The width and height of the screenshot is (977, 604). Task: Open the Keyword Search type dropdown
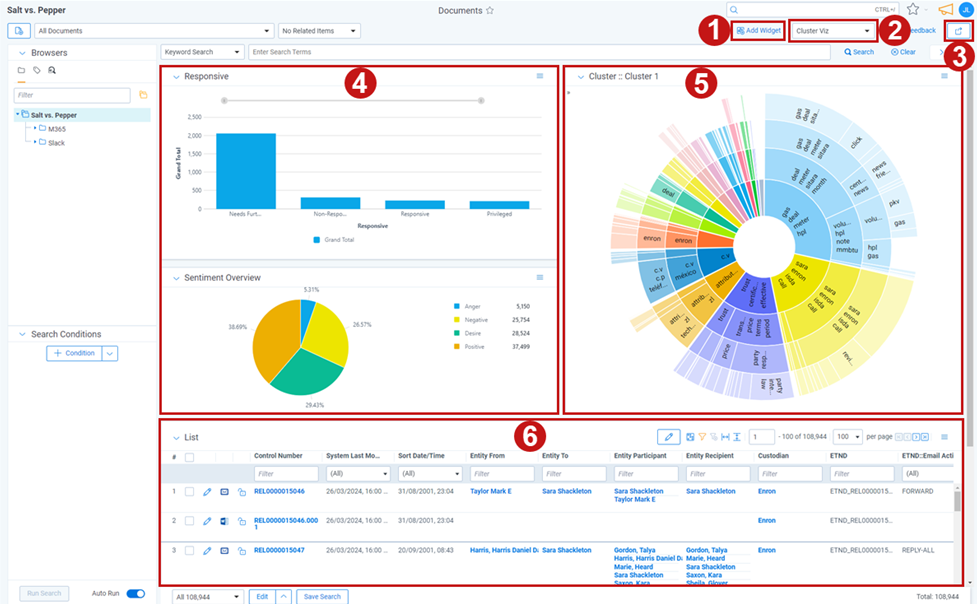click(x=201, y=52)
